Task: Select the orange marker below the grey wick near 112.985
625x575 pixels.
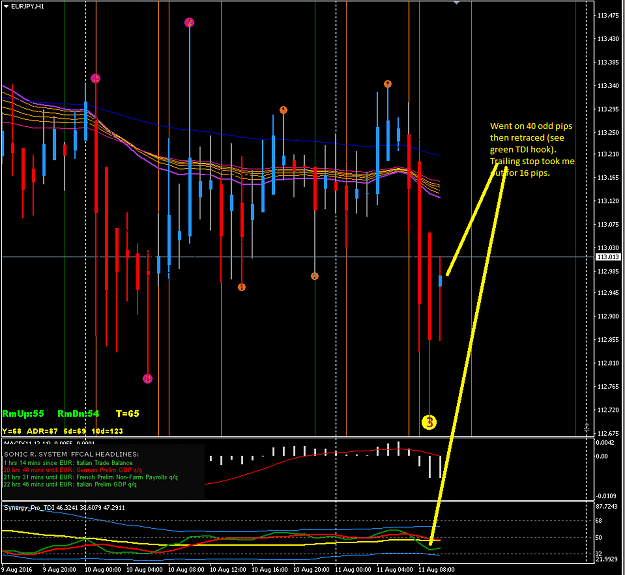Action: point(314,276)
